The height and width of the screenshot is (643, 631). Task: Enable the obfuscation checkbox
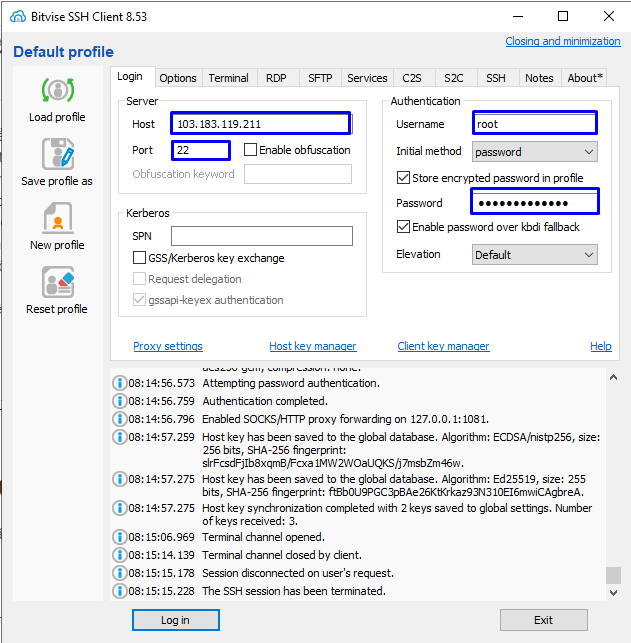tap(251, 150)
